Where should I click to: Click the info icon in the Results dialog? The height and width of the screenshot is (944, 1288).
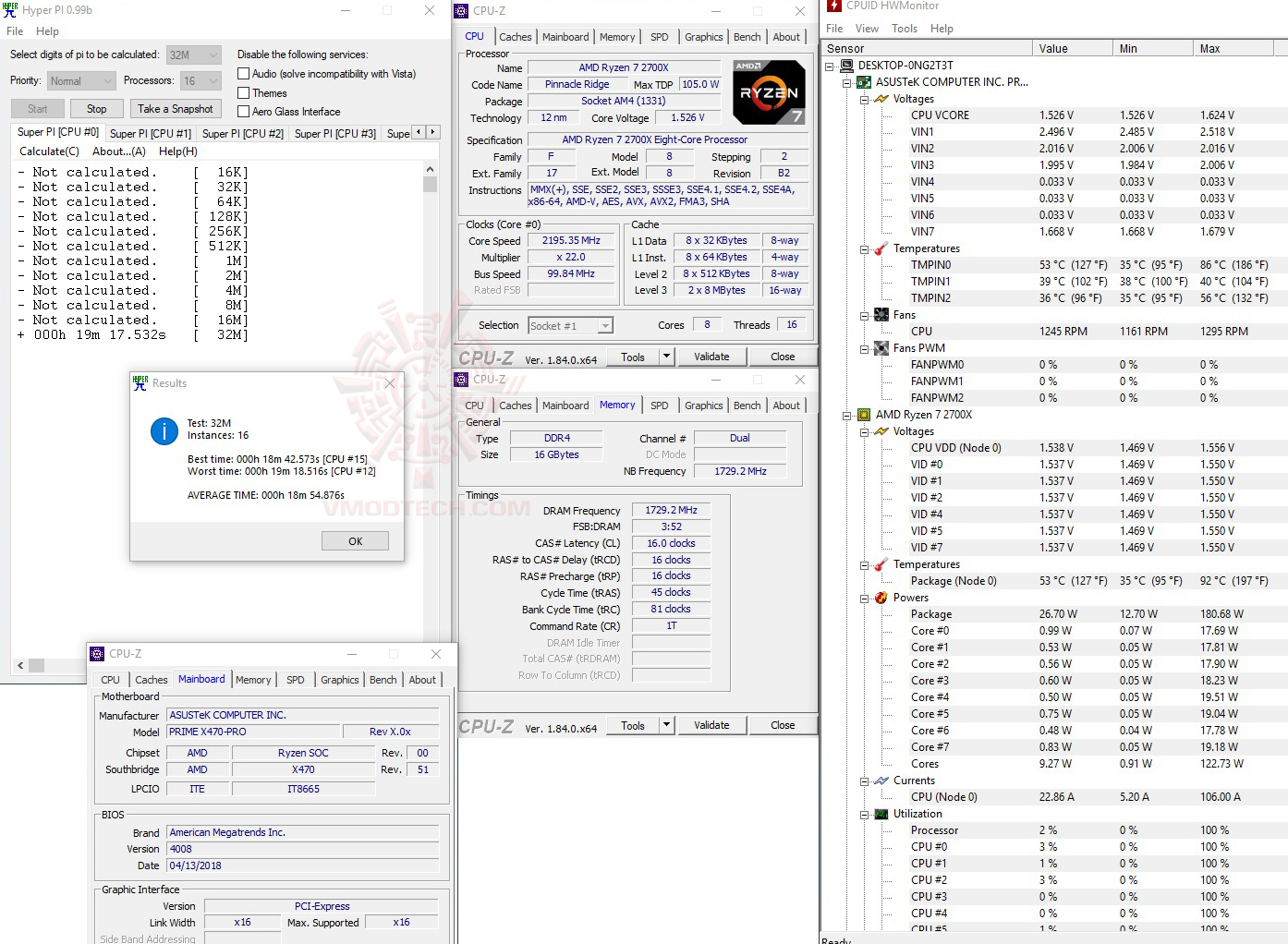point(164,430)
